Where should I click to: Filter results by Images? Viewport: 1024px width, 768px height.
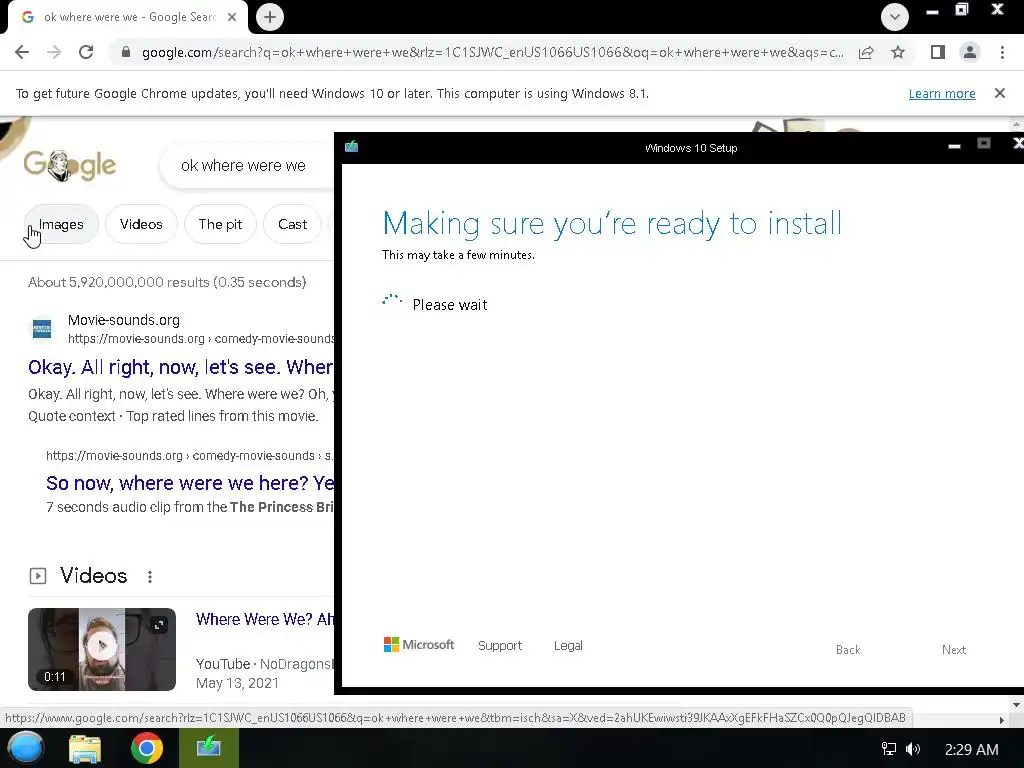[x=61, y=224]
